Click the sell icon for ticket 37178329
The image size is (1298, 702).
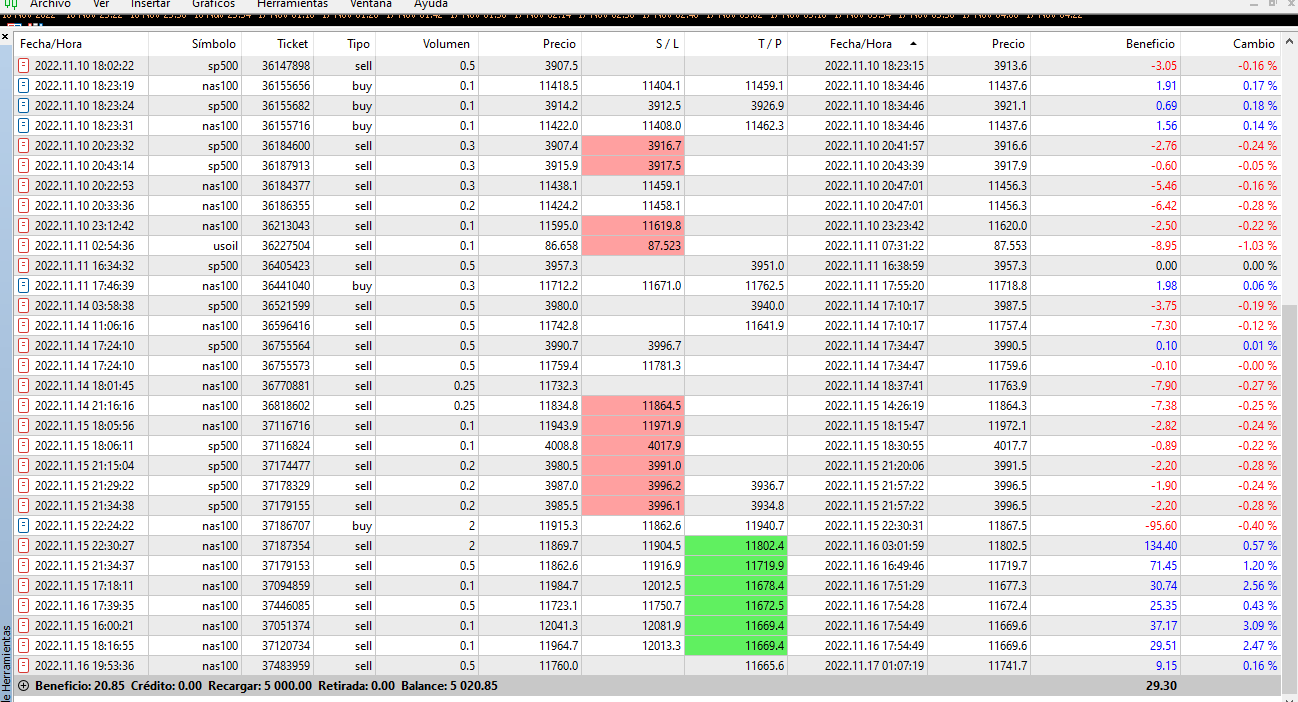coord(24,486)
